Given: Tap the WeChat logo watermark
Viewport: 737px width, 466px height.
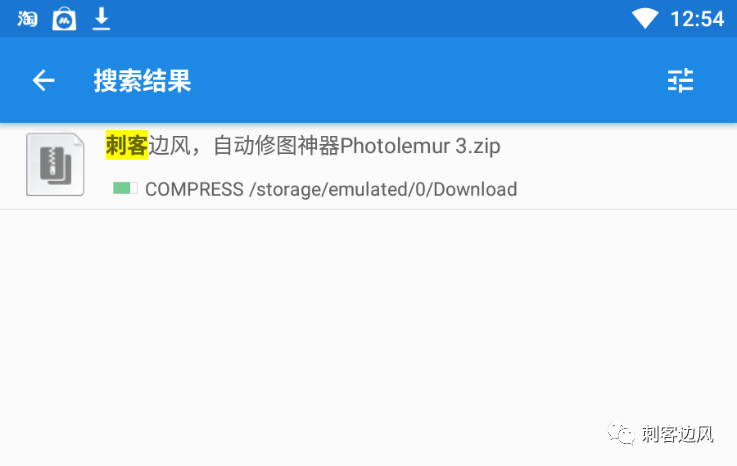Looking at the screenshot, I should 621,433.
